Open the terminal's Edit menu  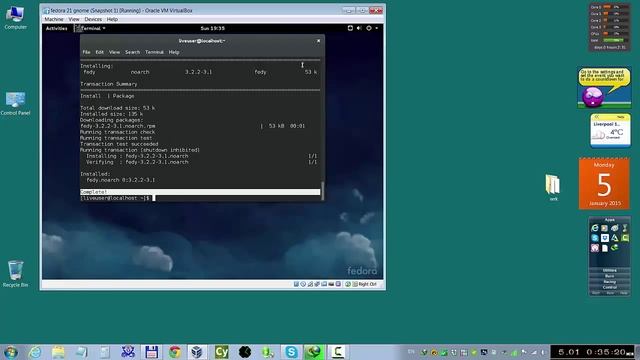click(x=99, y=52)
